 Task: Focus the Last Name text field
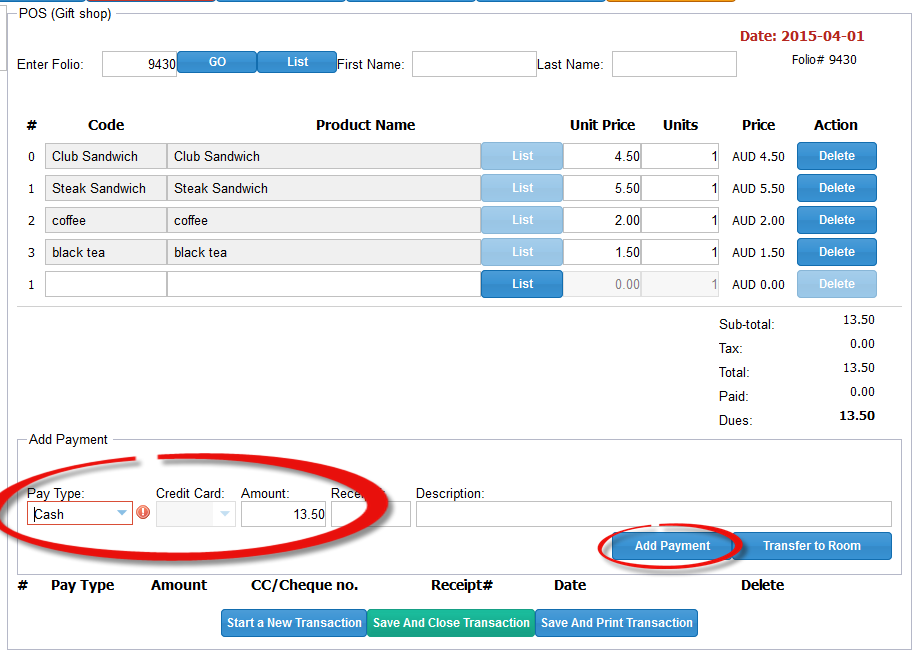click(x=674, y=64)
